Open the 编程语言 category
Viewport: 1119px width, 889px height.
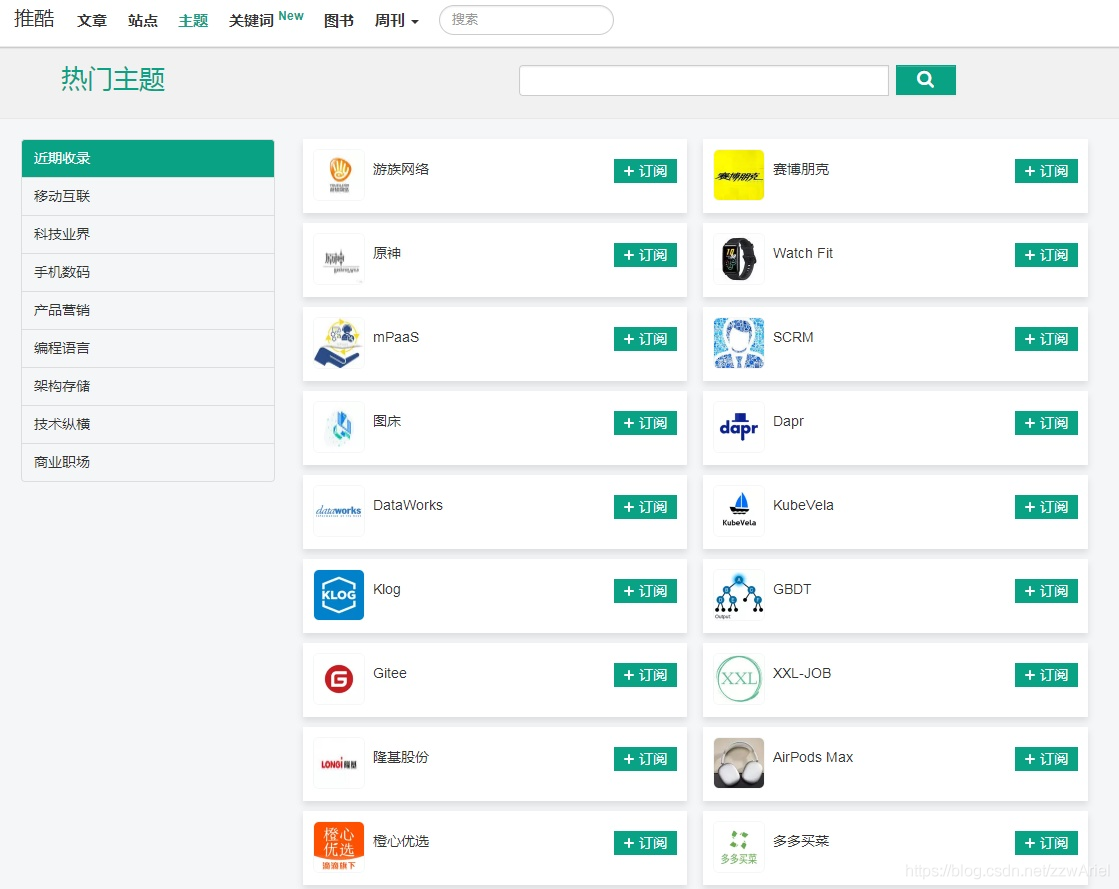click(148, 348)
